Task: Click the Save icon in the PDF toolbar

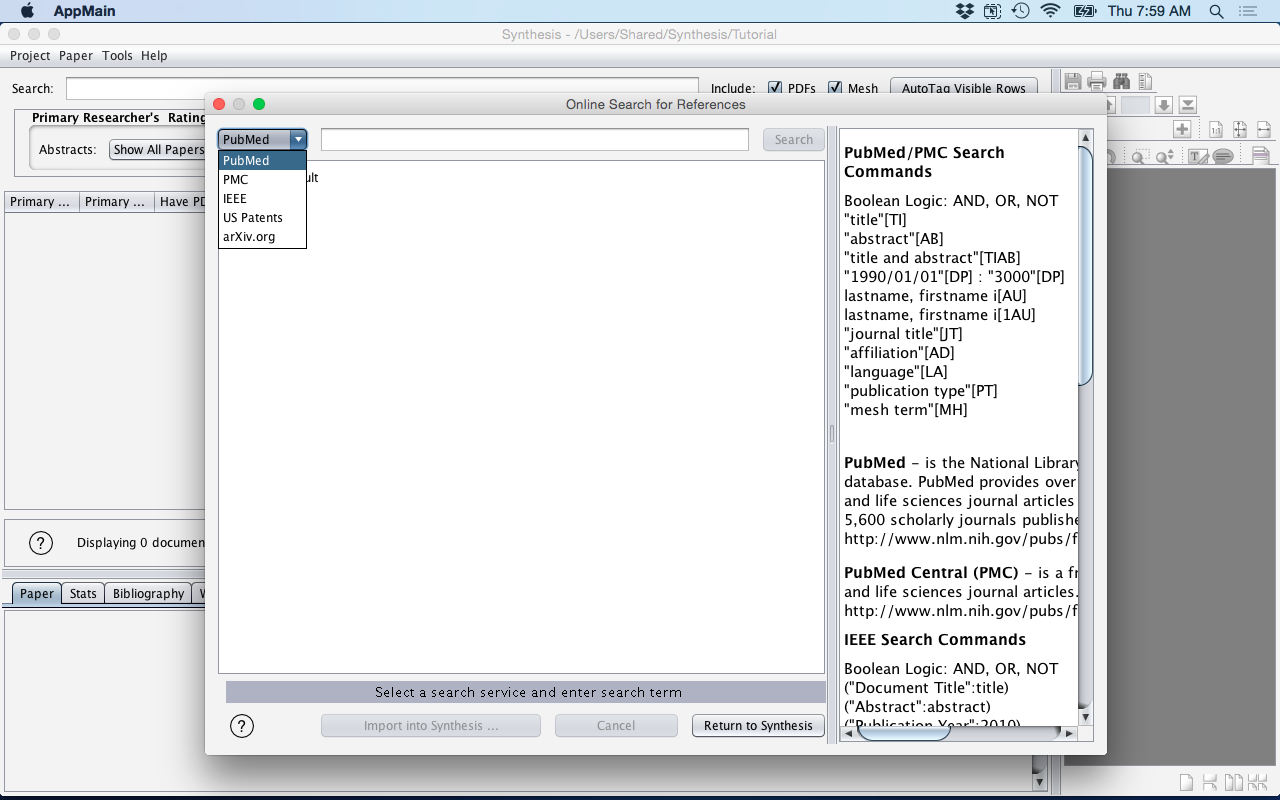Action: 1073,81
